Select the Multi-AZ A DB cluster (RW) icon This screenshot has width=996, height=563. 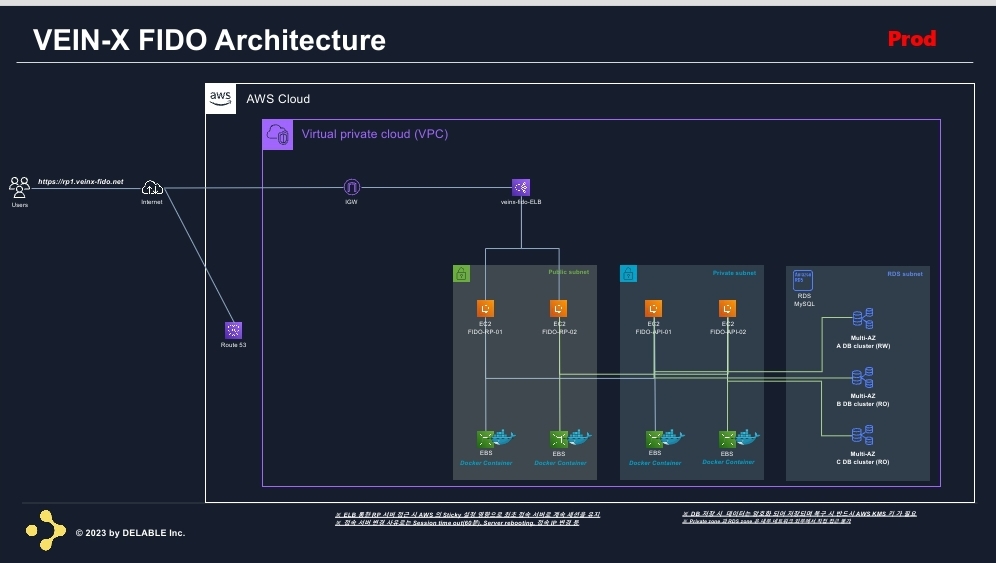click(x=863, y=319)
